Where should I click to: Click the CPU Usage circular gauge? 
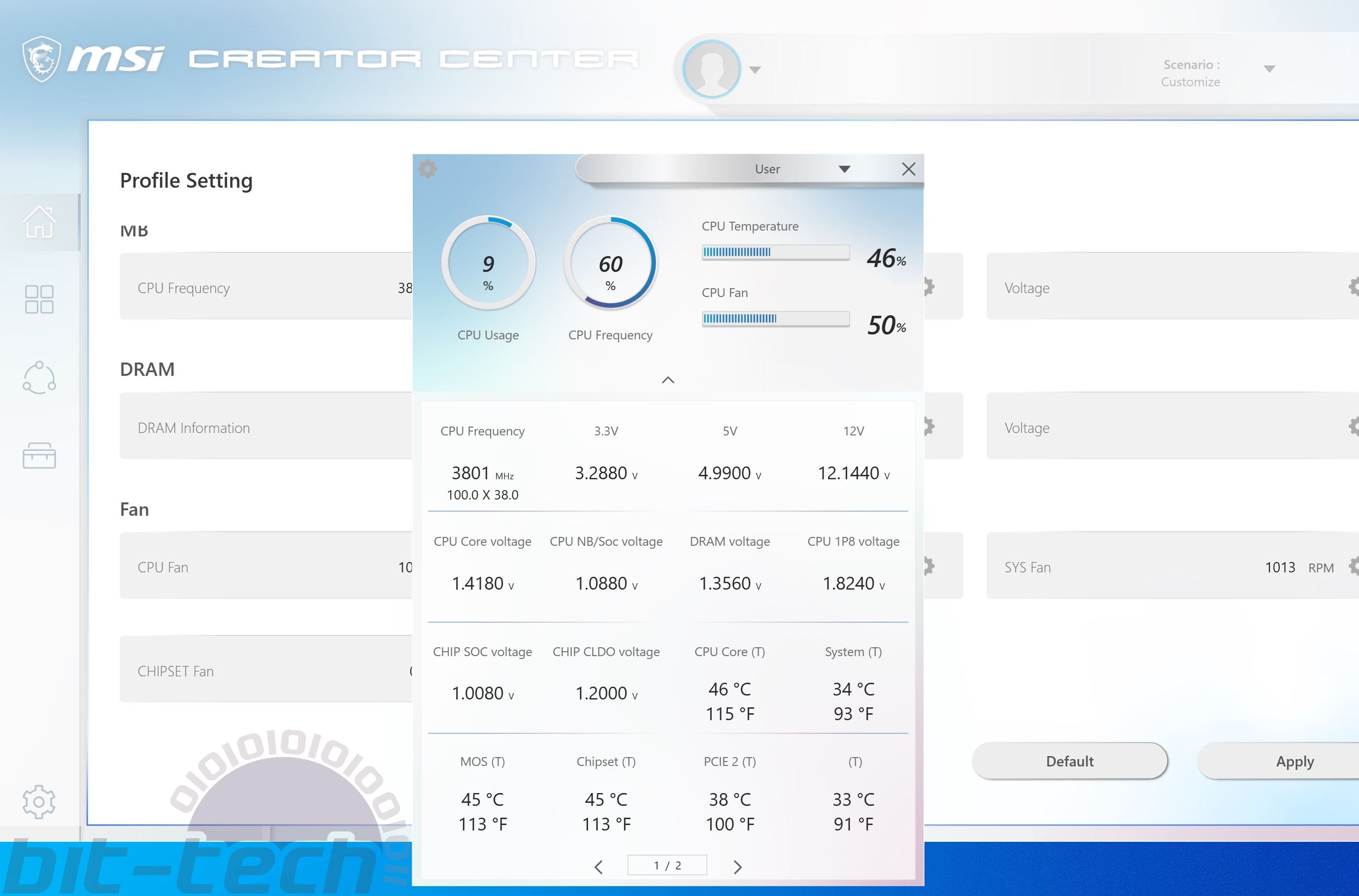(x=488, y=263)
